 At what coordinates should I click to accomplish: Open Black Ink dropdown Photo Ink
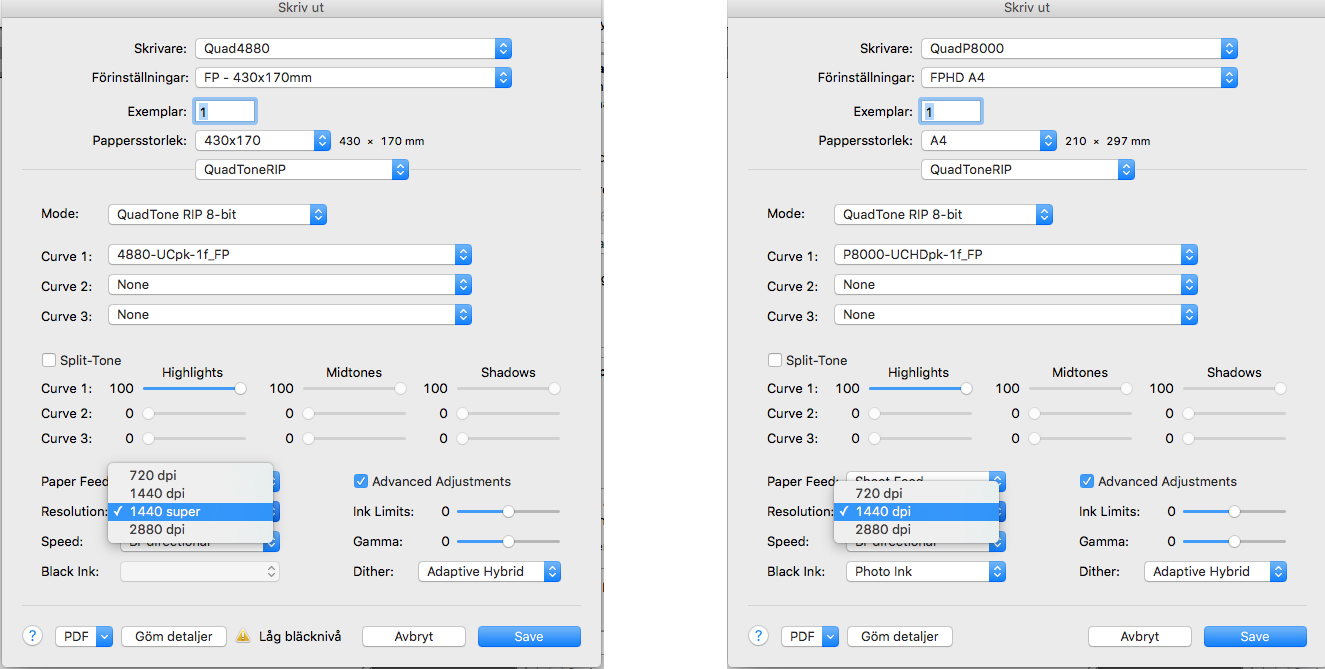point(926,572)
